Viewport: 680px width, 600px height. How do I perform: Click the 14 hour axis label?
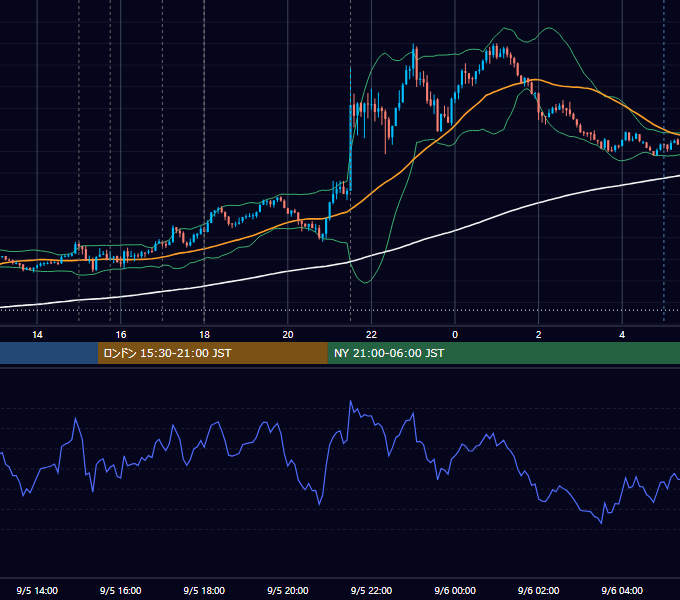[37, 335]
